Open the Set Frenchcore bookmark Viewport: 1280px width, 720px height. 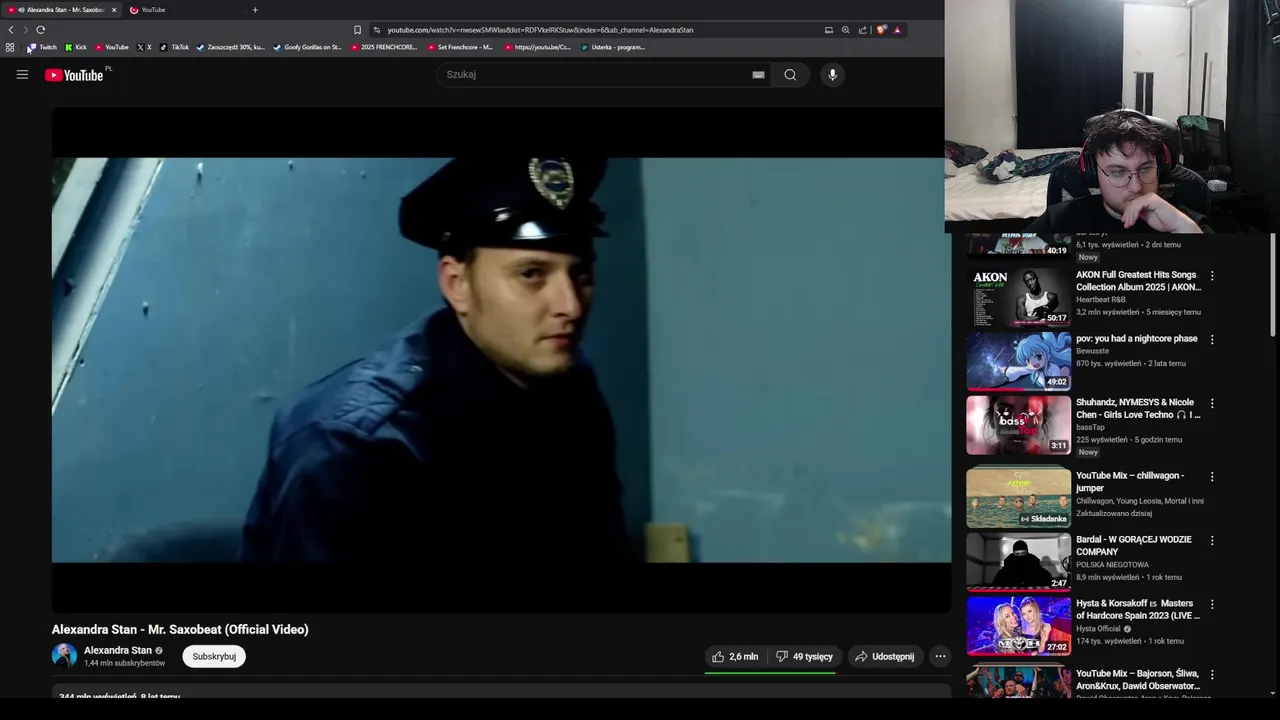tap(460, 47)
